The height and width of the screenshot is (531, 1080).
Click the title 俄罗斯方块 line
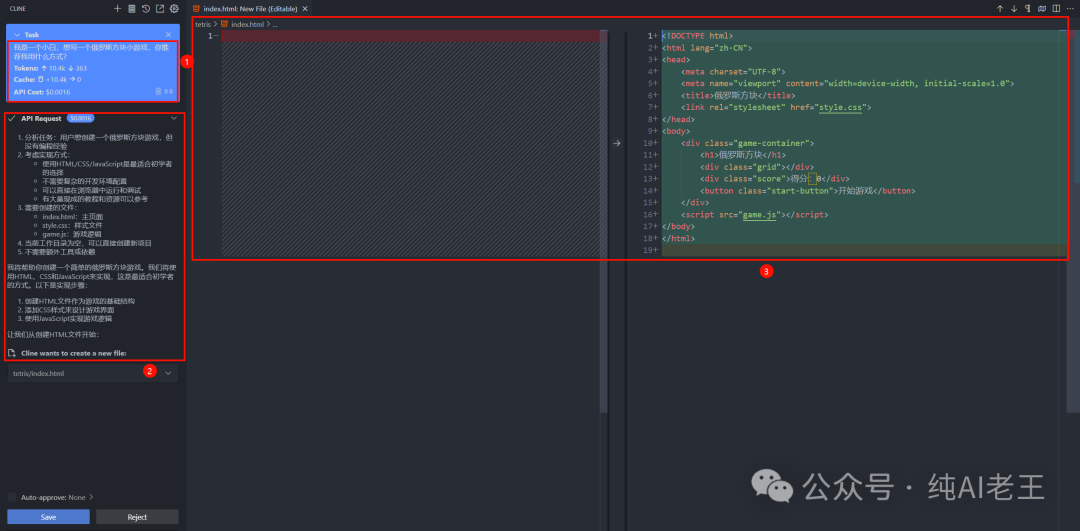click(x=738, y=96)
